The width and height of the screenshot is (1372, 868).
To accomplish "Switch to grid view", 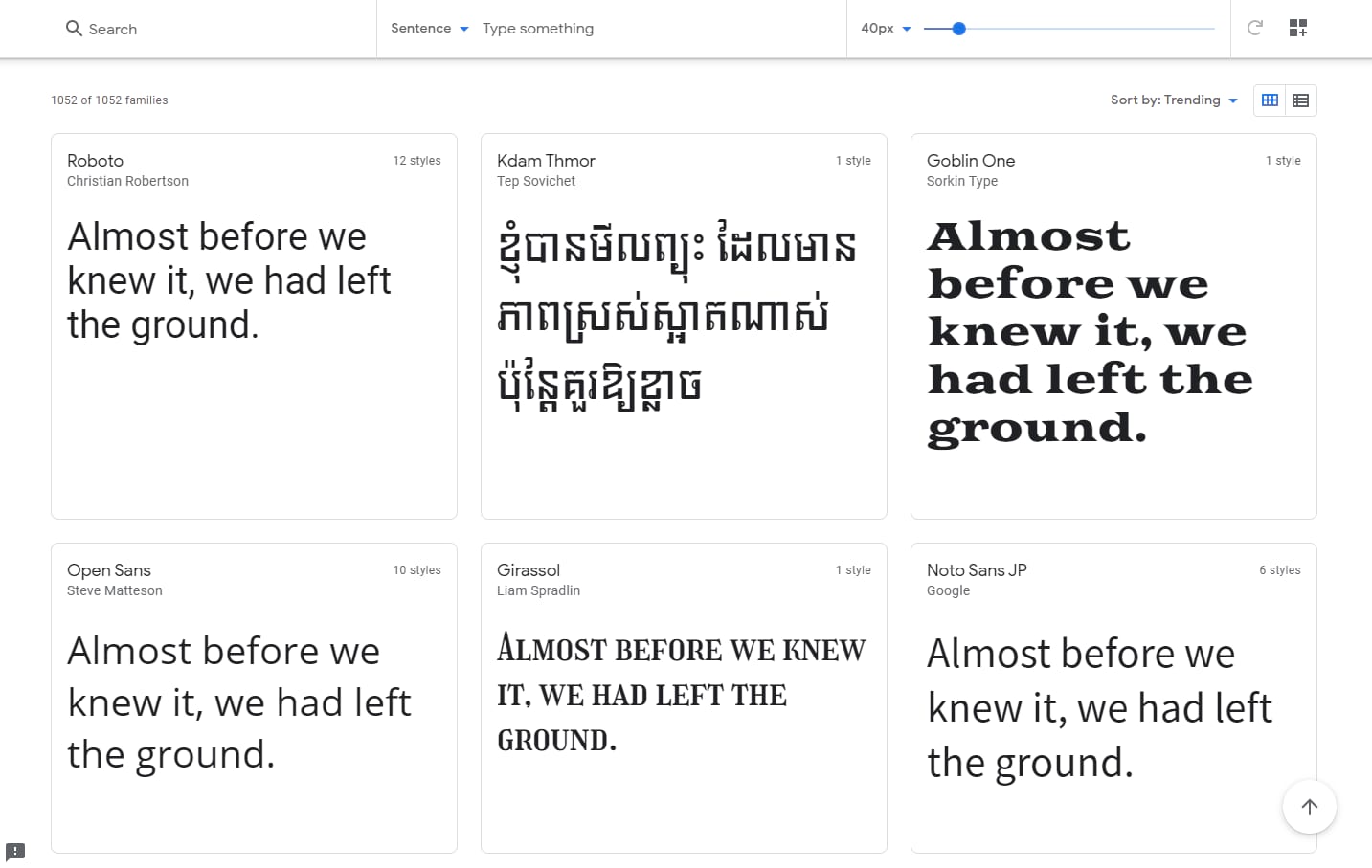I will coord(1270,100).
